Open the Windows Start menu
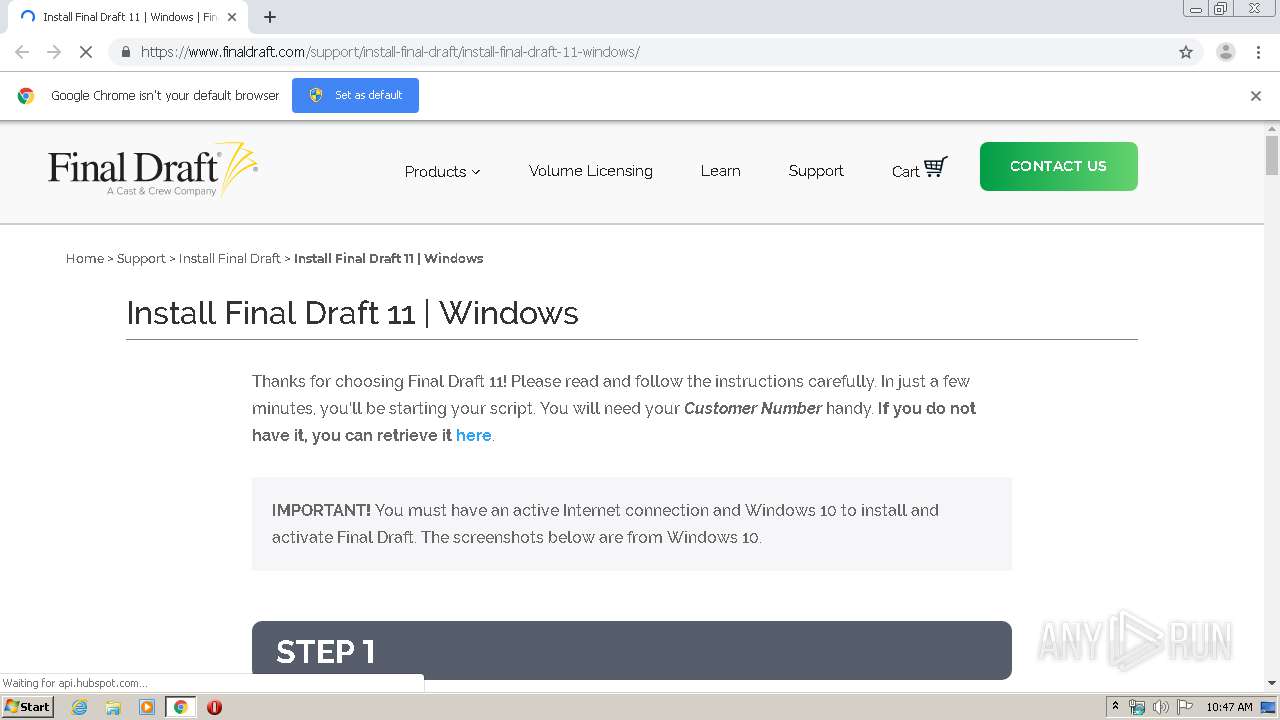1280x720 pixels. coord(27,707)
